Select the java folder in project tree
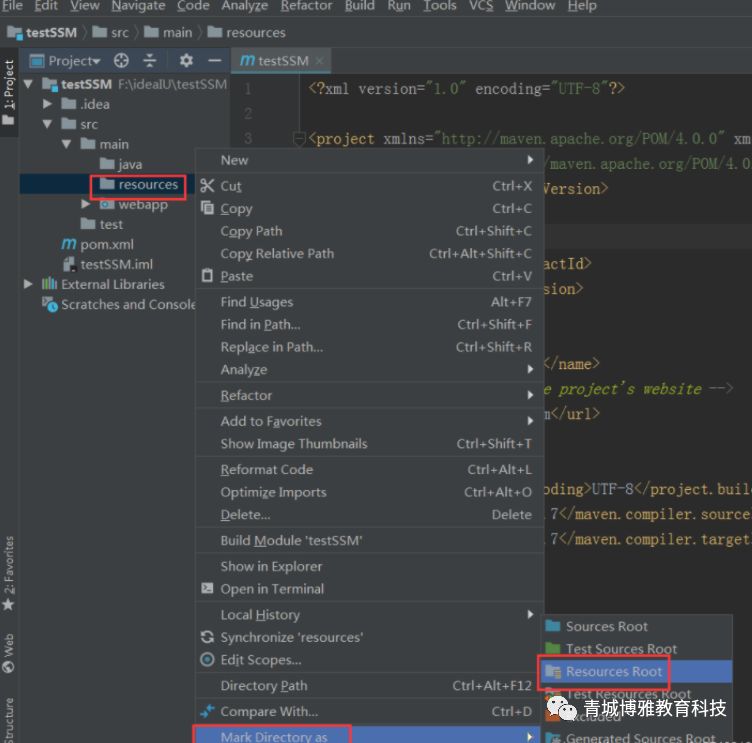Viewport: 752px width, 743px height. click(x=121, y=165)
